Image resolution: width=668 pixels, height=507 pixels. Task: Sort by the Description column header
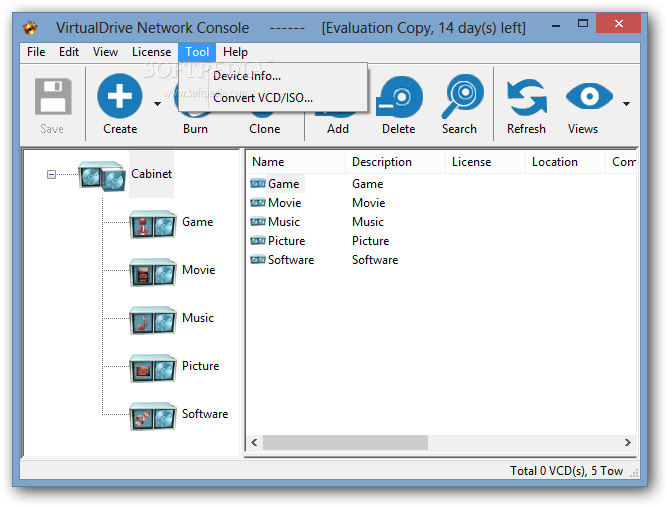coord(395,162)
